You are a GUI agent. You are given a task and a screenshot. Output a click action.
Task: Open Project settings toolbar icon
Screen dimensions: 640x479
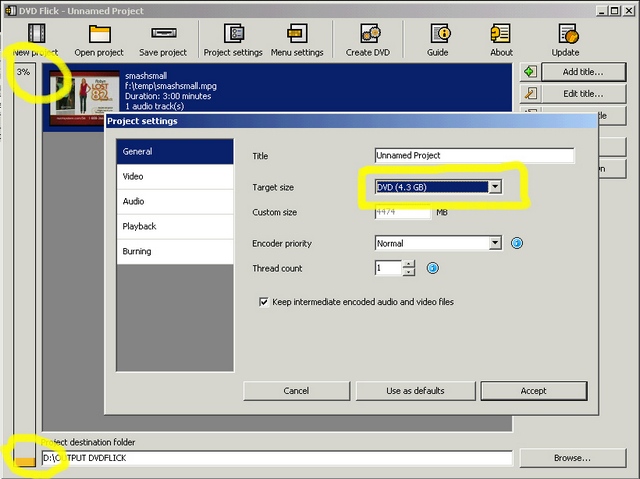(234, 33)
